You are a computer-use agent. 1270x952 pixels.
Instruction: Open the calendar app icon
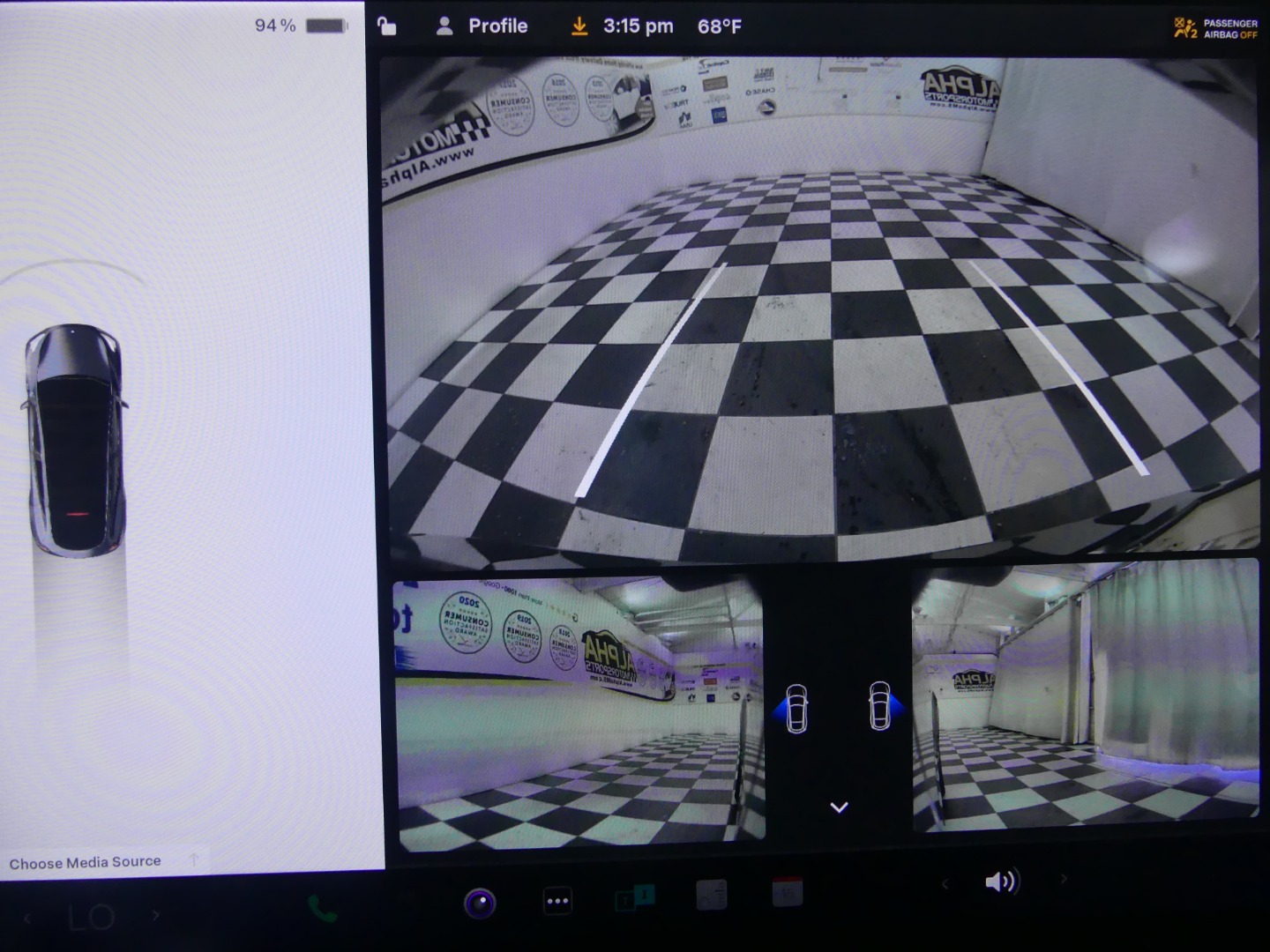click(x=788, y=893)
